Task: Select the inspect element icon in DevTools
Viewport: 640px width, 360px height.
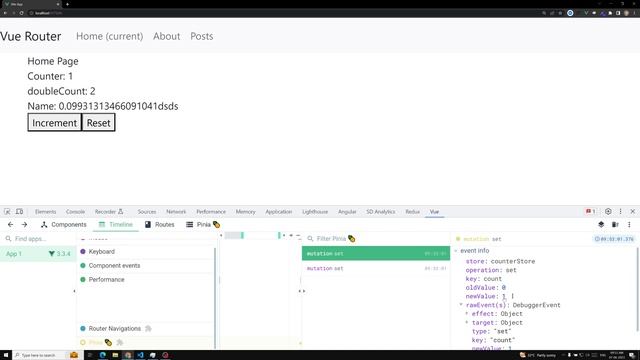Action: (7, 211)
